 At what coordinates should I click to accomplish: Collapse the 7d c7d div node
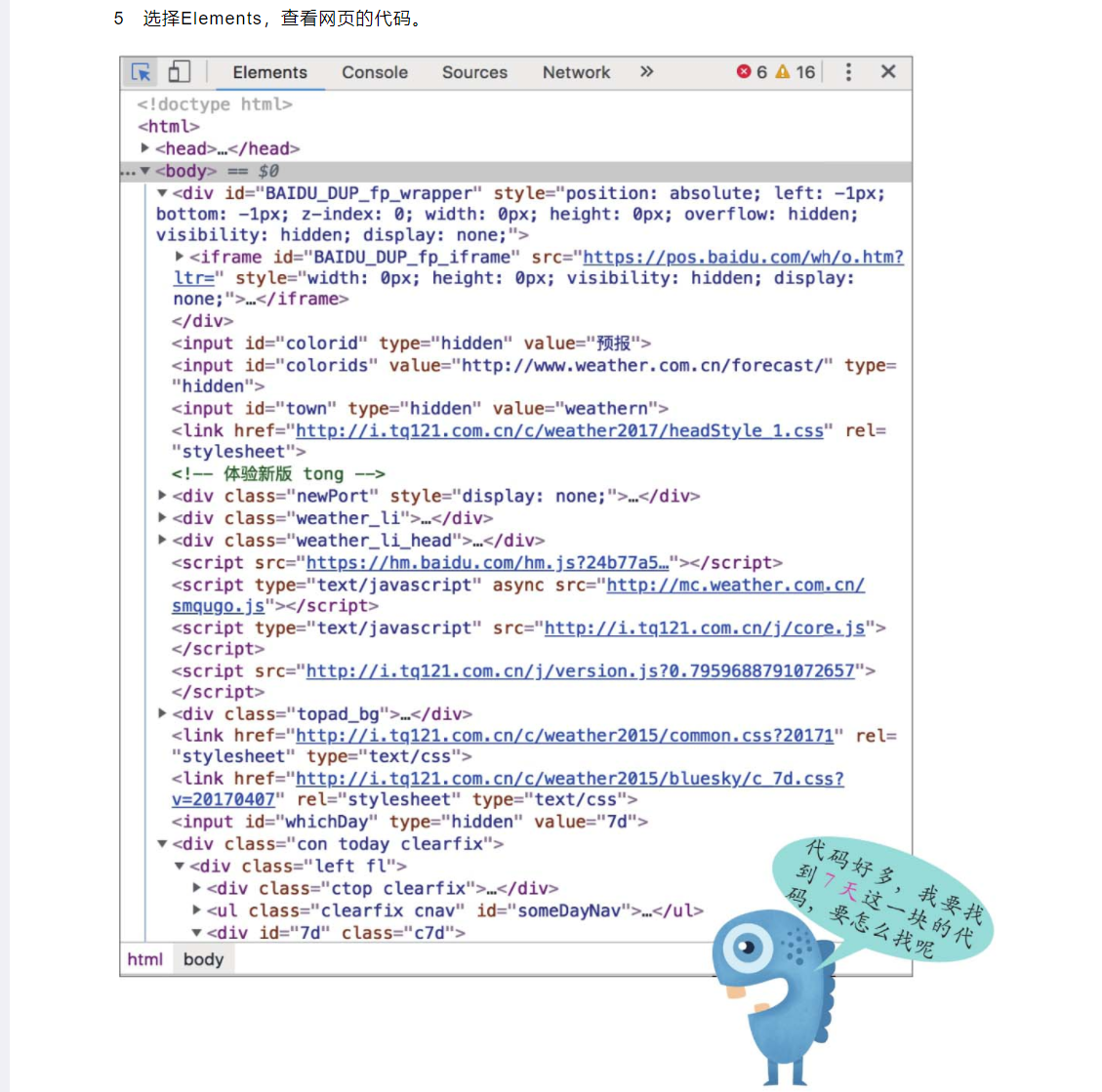[x=197, y=933]
